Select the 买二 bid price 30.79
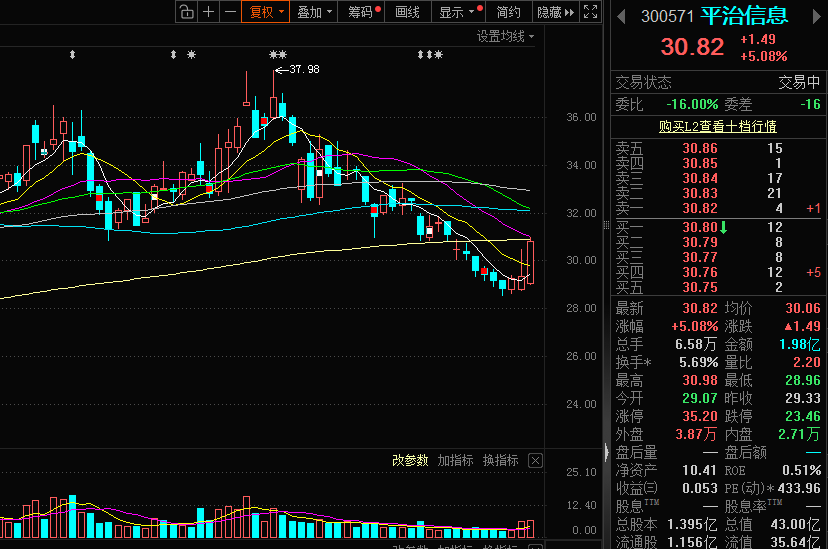The width and height of the screenshot is (828, 549). click(x=700, y=242)
